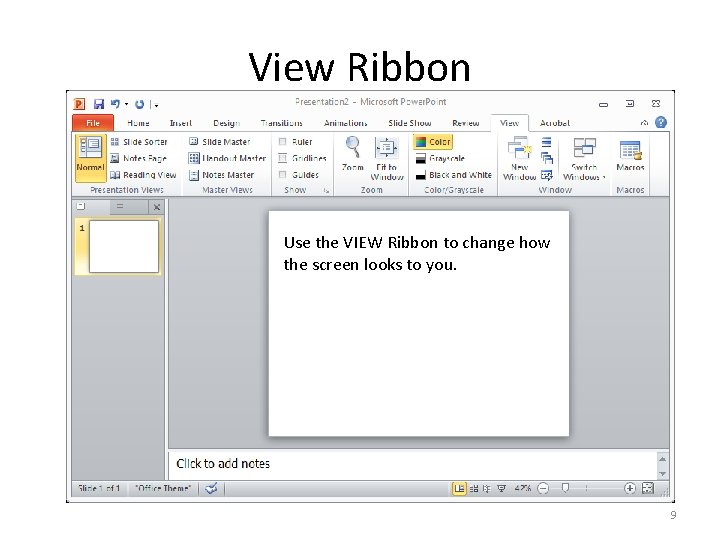Screen dimensions: 720x540
Task: Click the Zoom magnifier button
Action: click(x=353, y=154)
